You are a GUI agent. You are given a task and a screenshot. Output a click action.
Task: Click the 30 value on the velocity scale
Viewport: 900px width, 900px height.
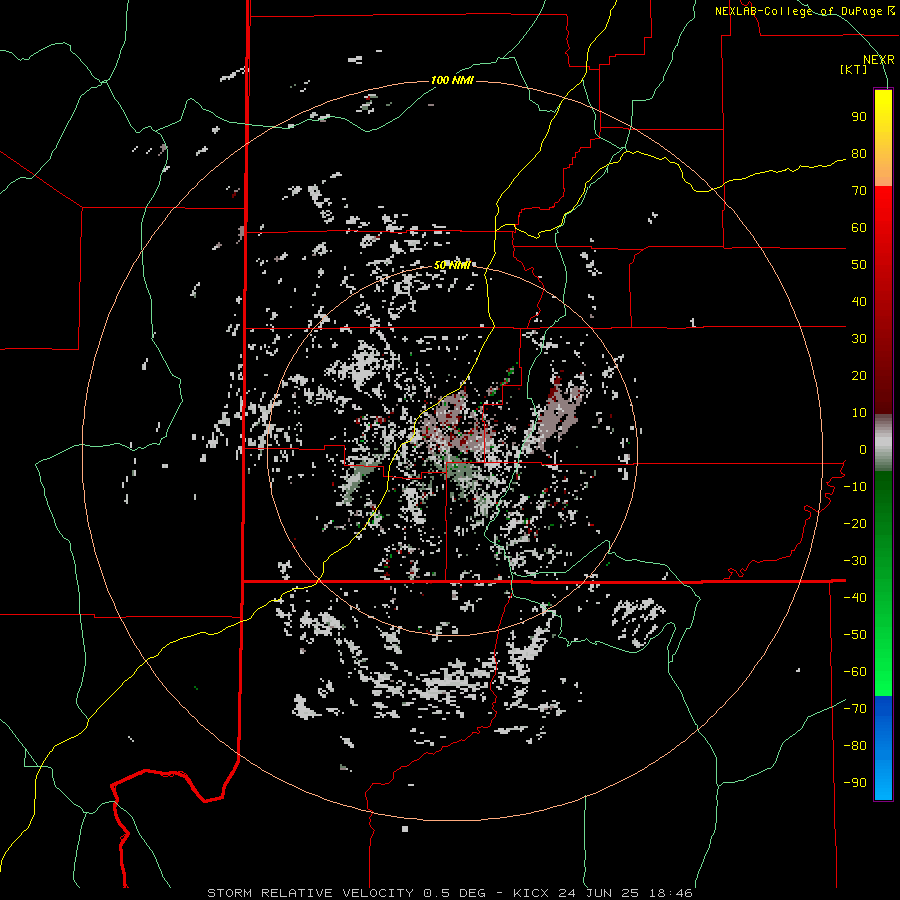coord(859,339)
